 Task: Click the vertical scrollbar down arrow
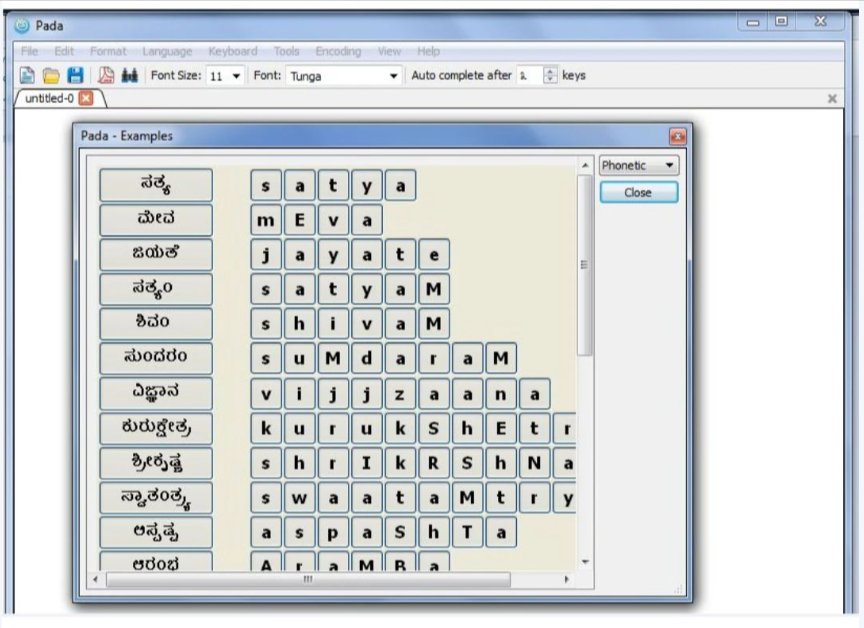pyautogui.click(x=585, y=562)
